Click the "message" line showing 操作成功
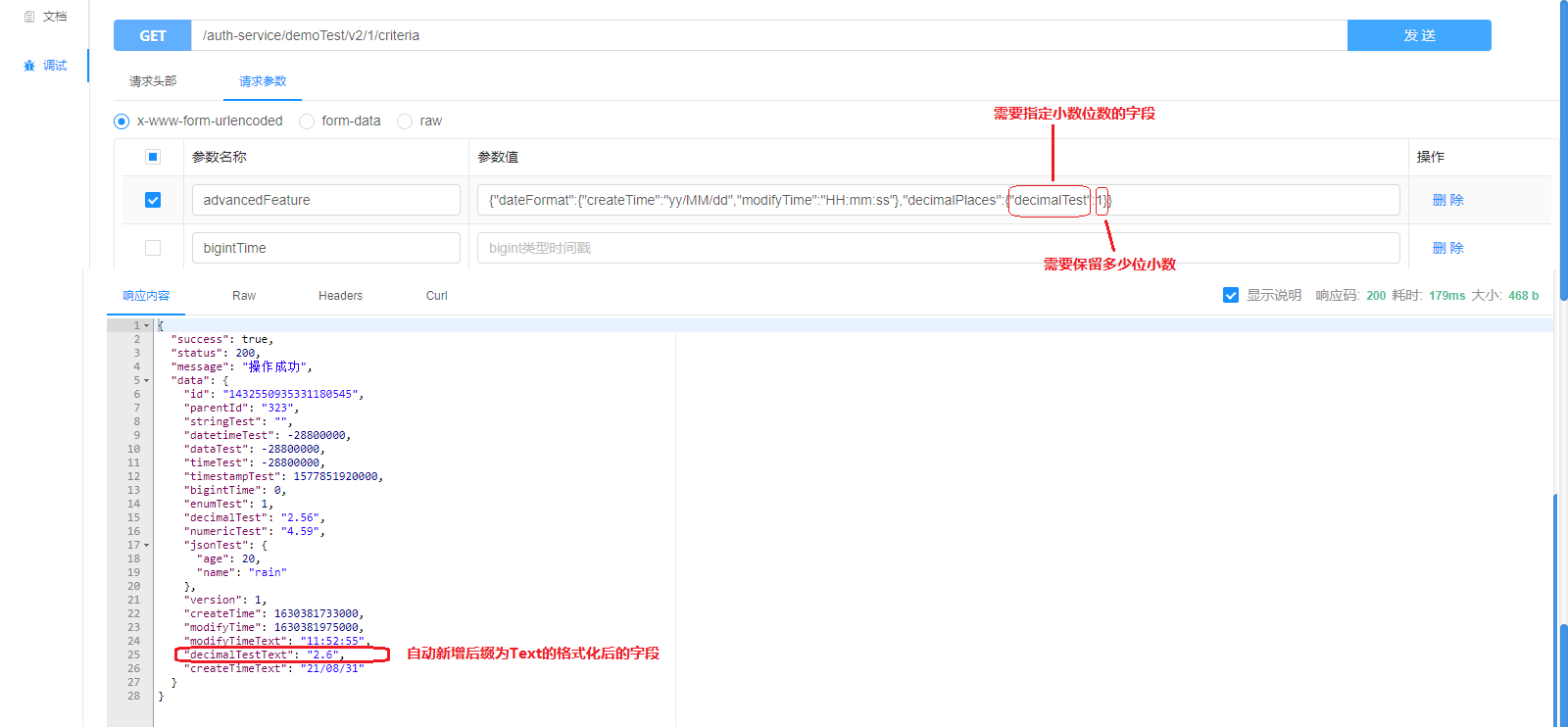Screen dimensions: 1568x727 point(241,366)
